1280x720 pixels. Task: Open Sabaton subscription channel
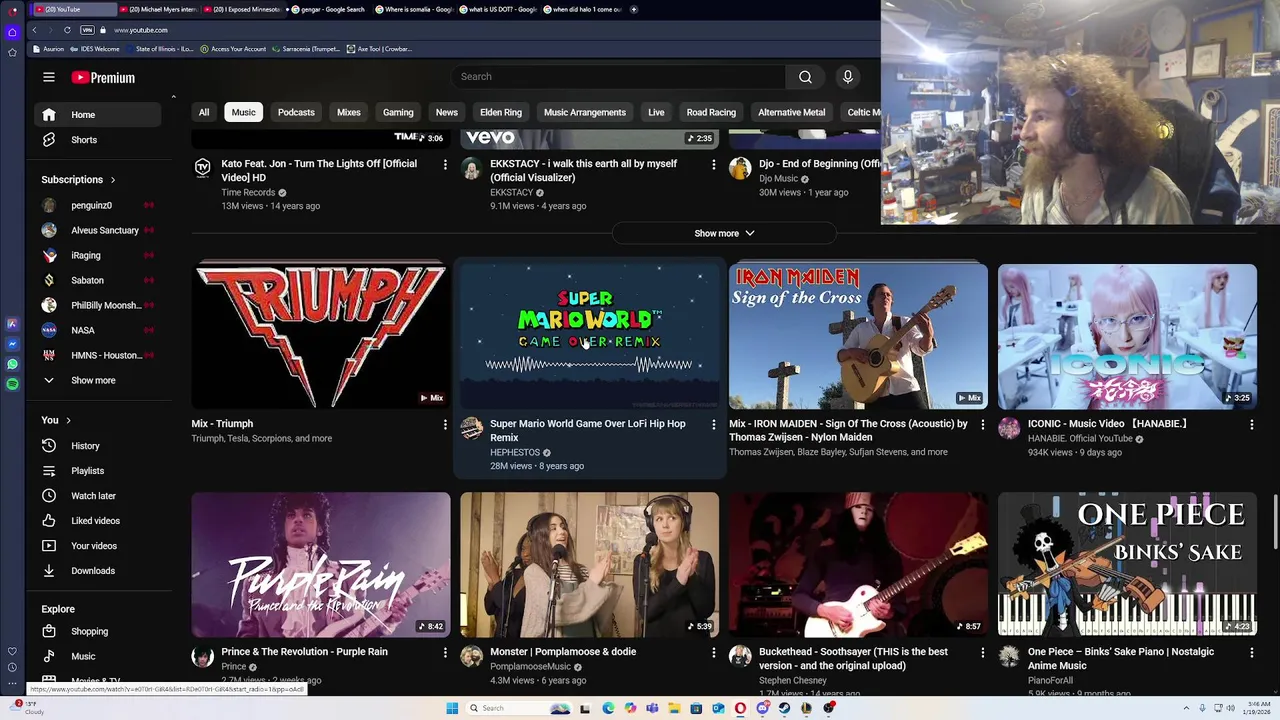pos(97,280)
